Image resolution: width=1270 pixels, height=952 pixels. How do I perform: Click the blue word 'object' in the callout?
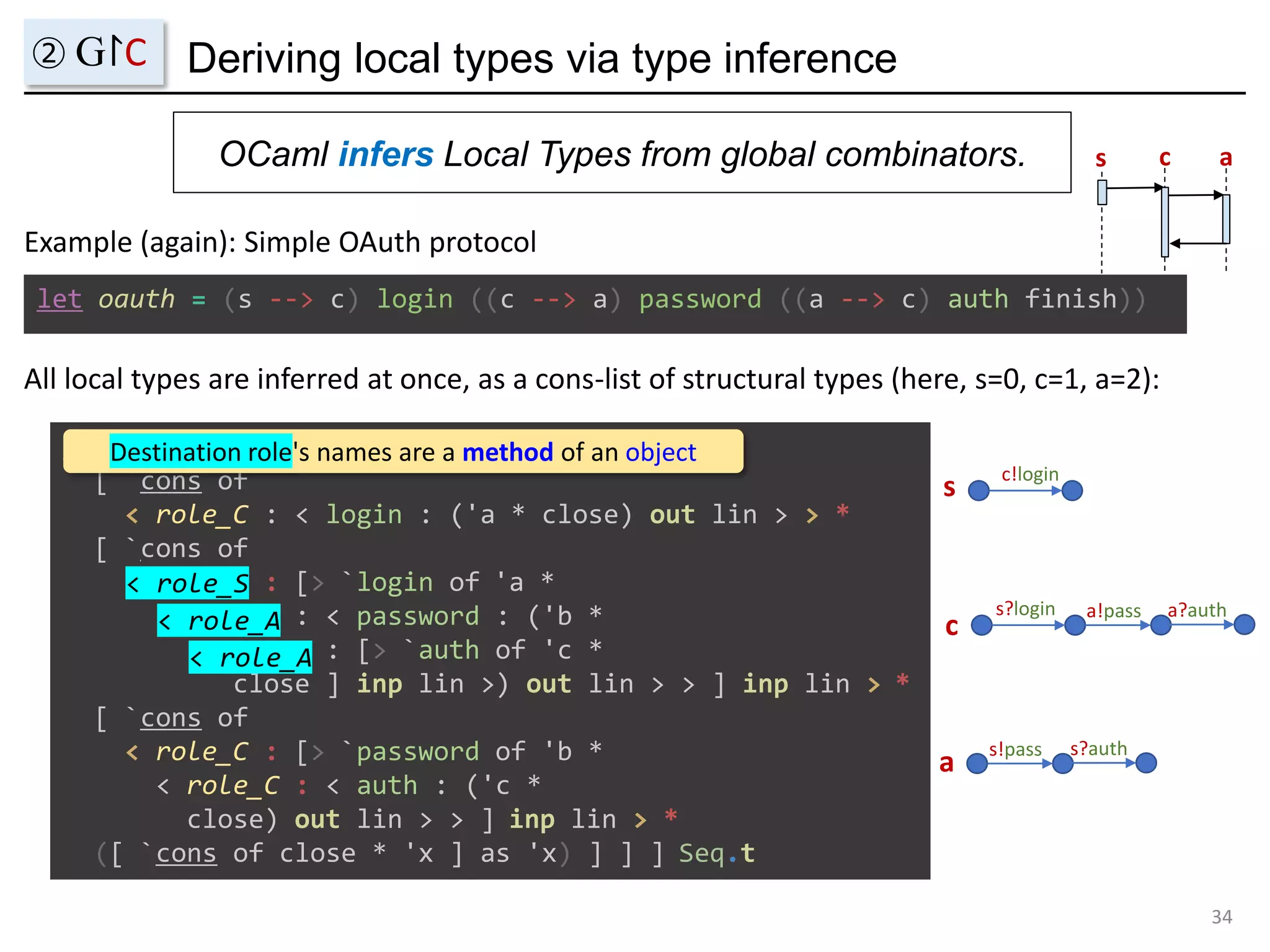[x=660, y=454]
